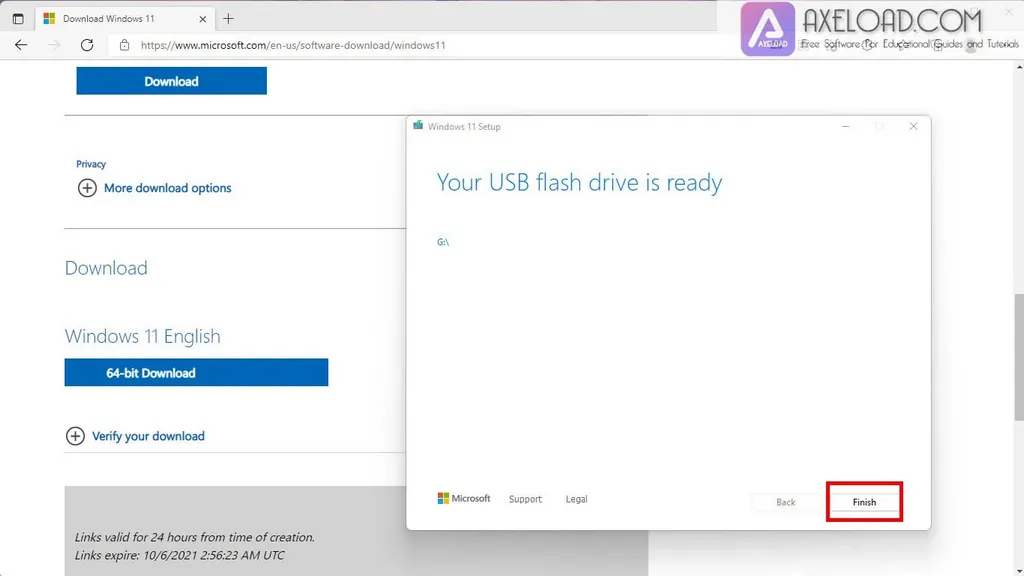Reload the page with the refresh icon

point(87,45)
